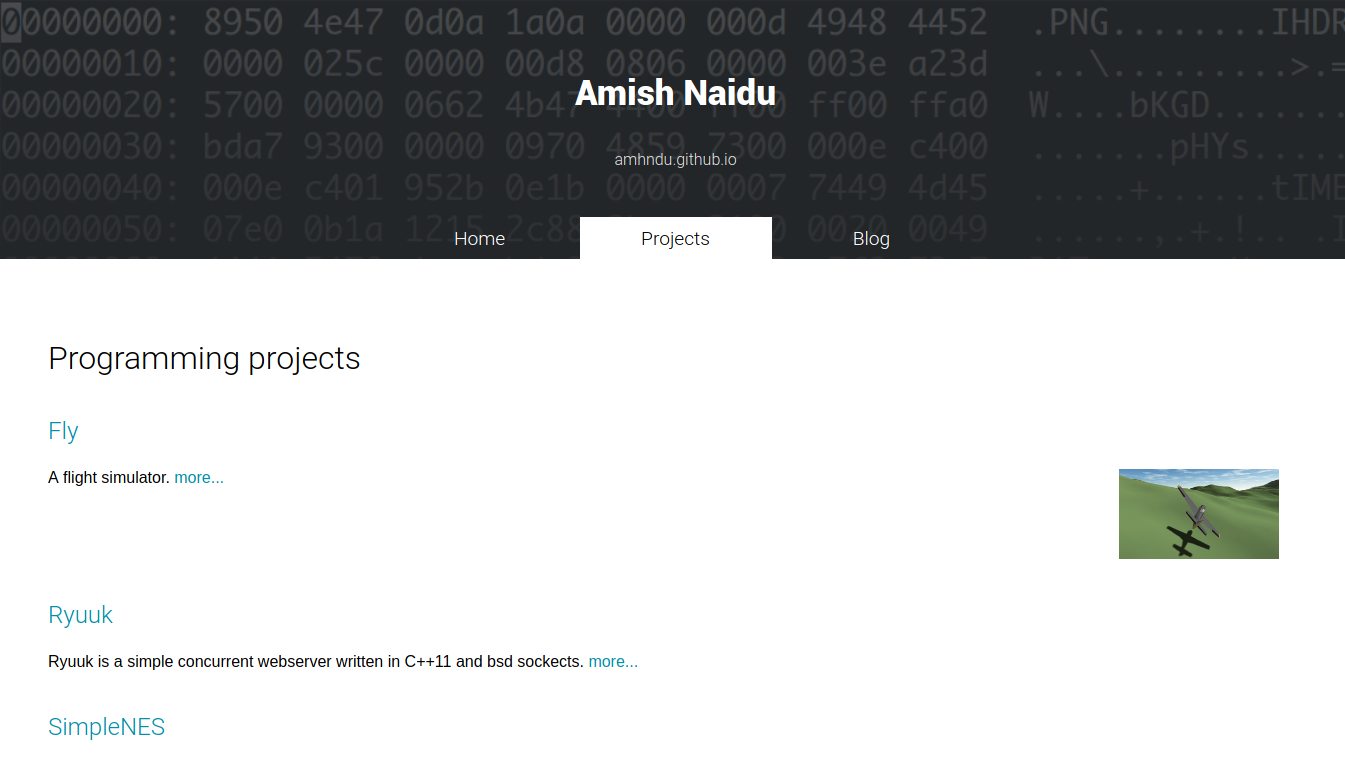This screenshot has height=760, width=1345.
Task: Click the bKGD text in header hexdump
Action: tap(1170, 105)
